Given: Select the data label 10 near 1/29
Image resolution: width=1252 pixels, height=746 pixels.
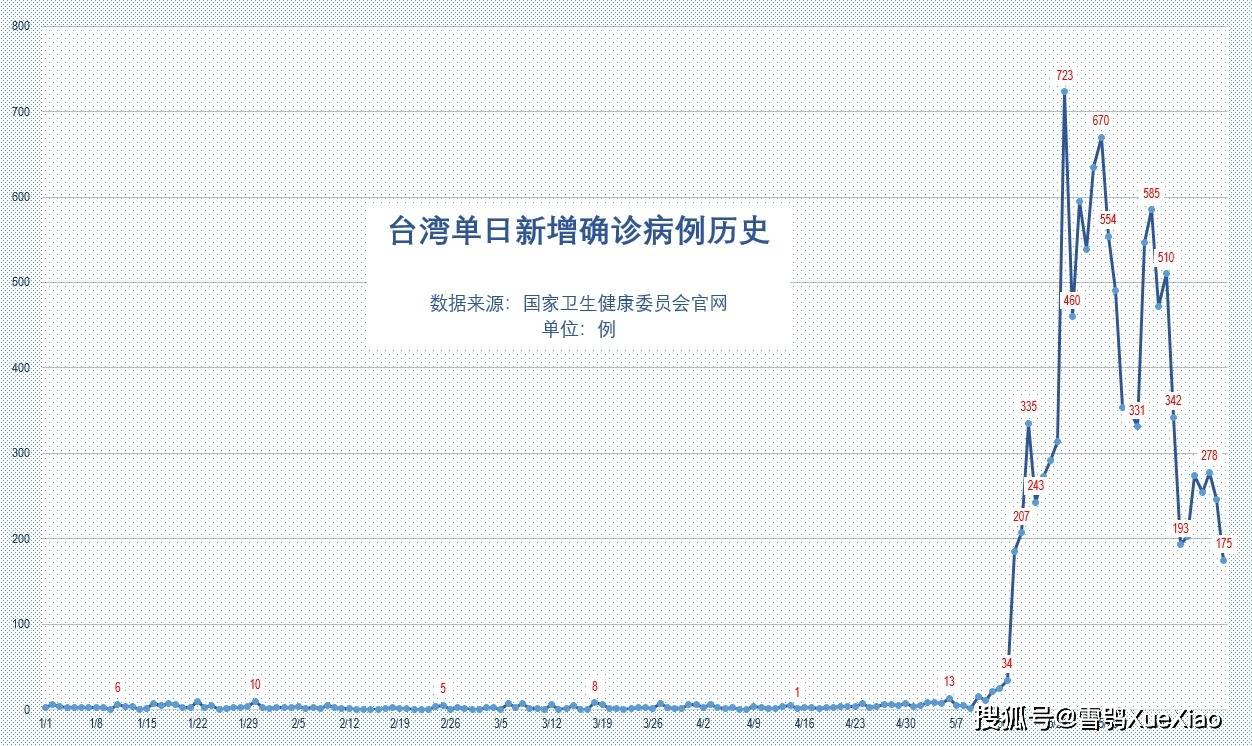Looking at the screenshot, I should point(255,684).
